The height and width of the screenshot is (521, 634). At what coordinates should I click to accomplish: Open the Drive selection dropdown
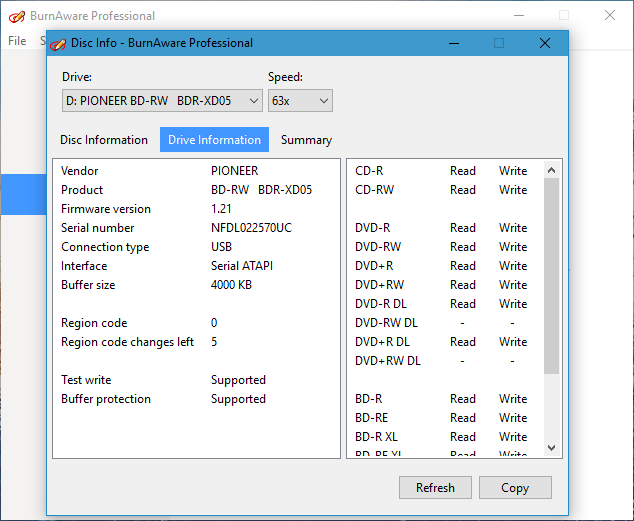tap(162, 101)
